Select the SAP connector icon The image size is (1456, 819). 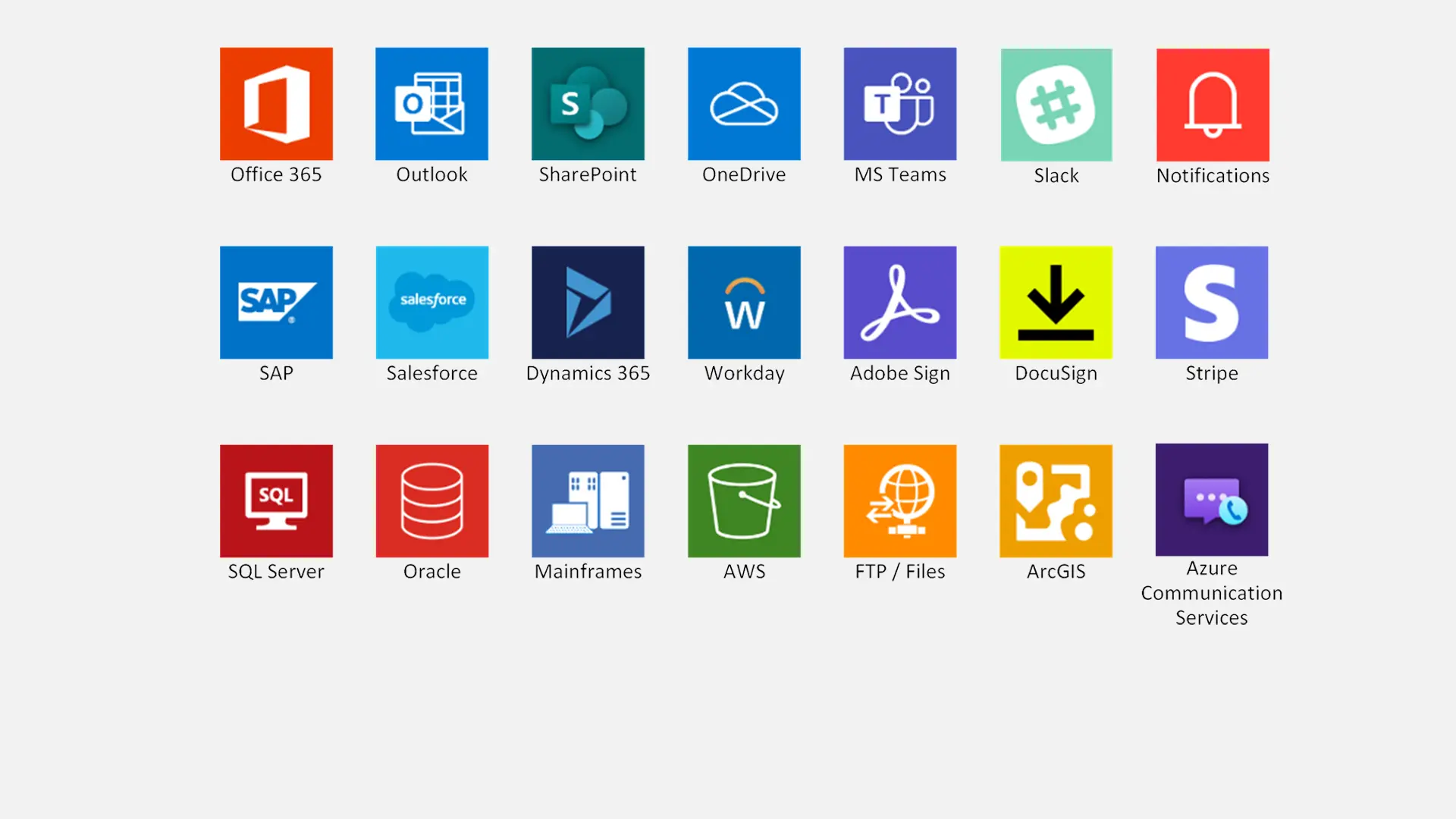point(276,303)
